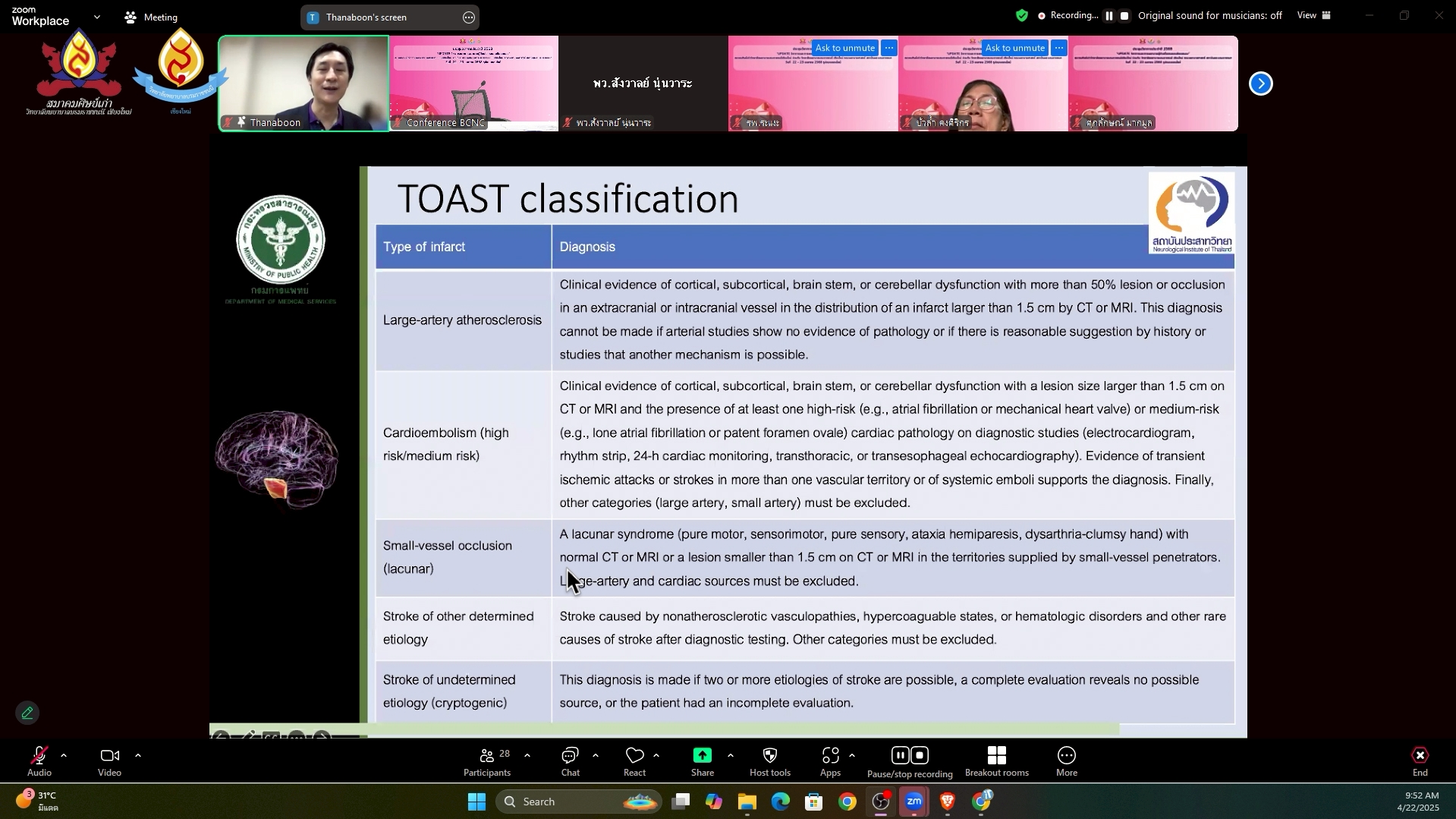This screenshot has height=819, width=1456.
Task: Open the View layout menu
Action: point(1314,15)
